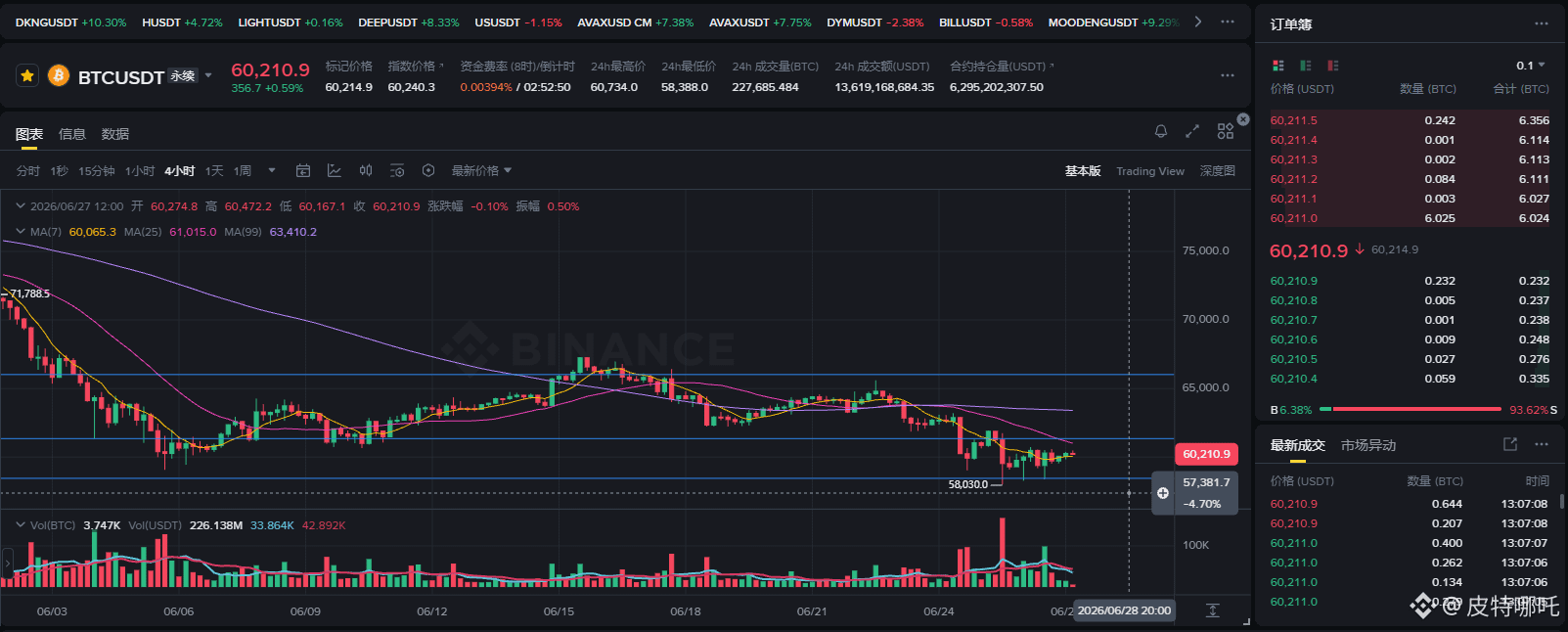The image size is (1568, 632).
Task: Select the 15分钟 interval
Action: tap(97, 171)
